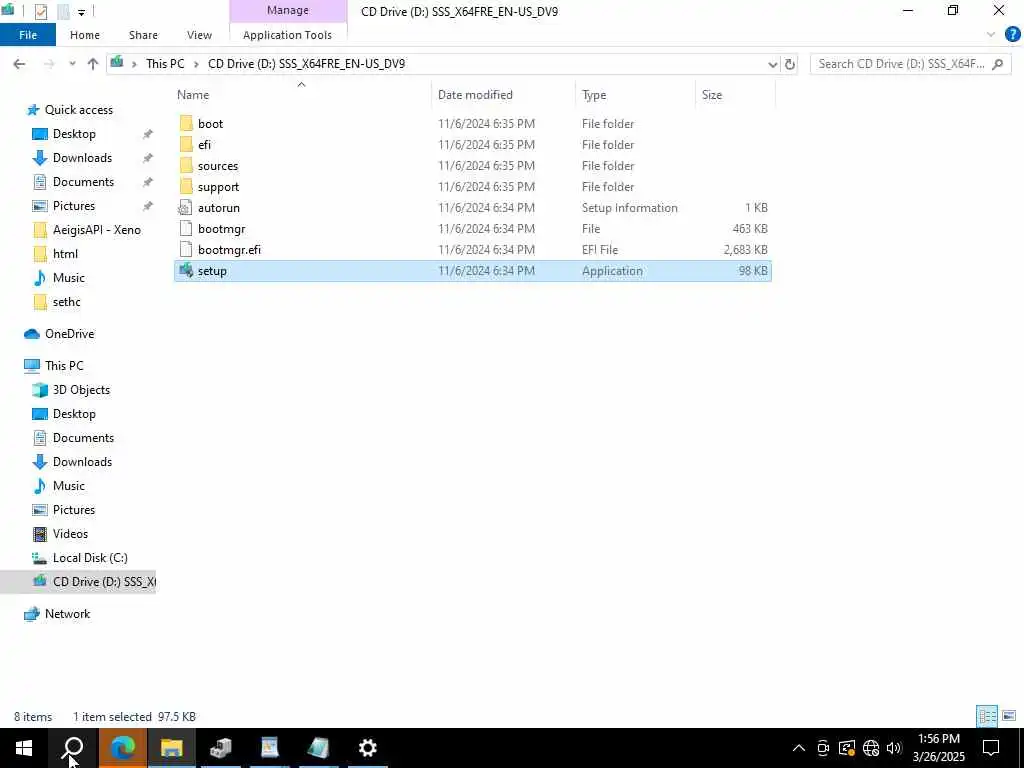Click the taskbar clock showing 1:56 PM
Image resolution: width=1024 pixels, height=768 pixels.
(939, 748)
